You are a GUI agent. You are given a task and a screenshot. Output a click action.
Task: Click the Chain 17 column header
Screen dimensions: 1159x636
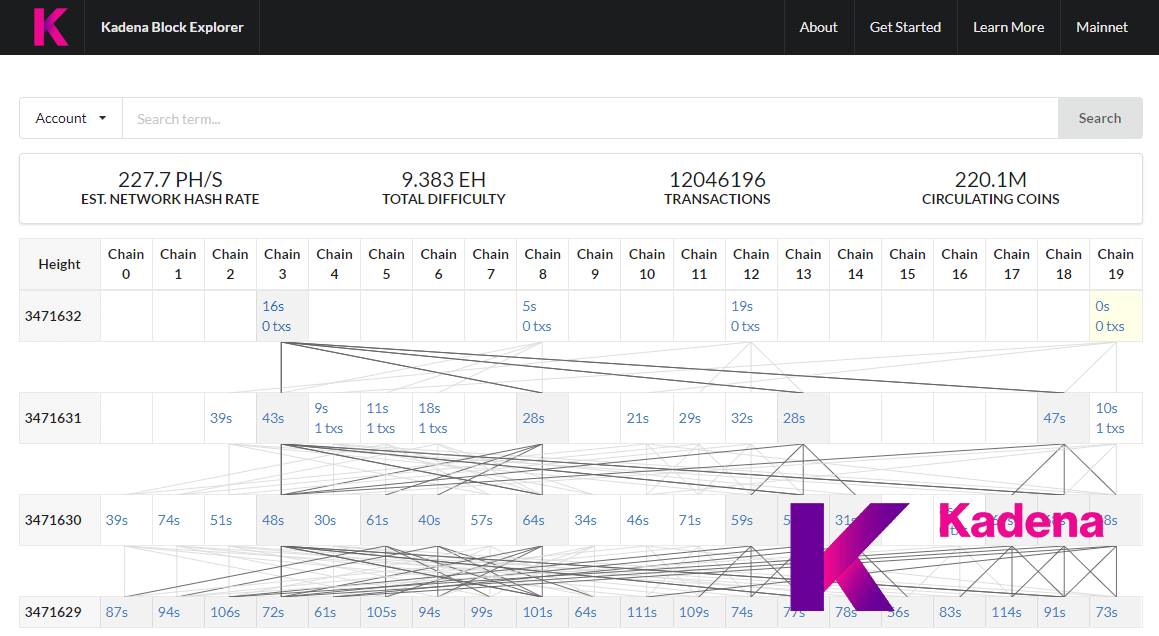(1012, 264)
